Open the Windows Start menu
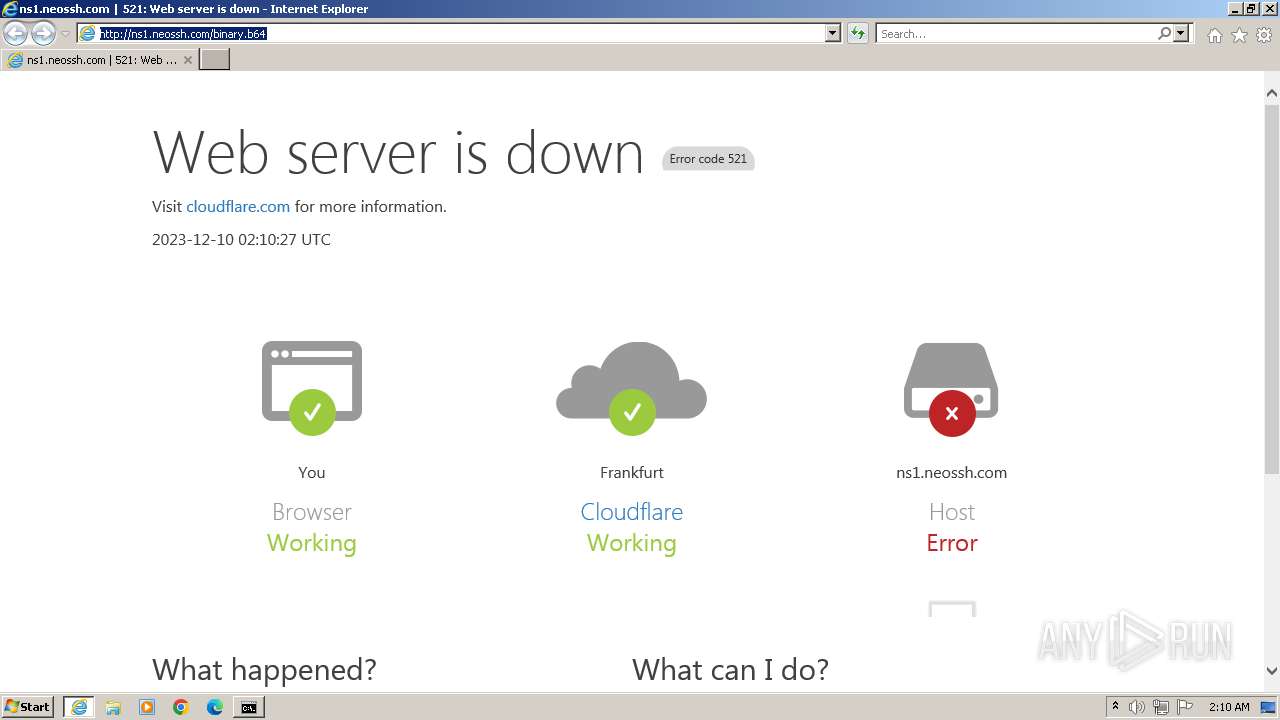The image size is (1280, 720). point(28,707)
